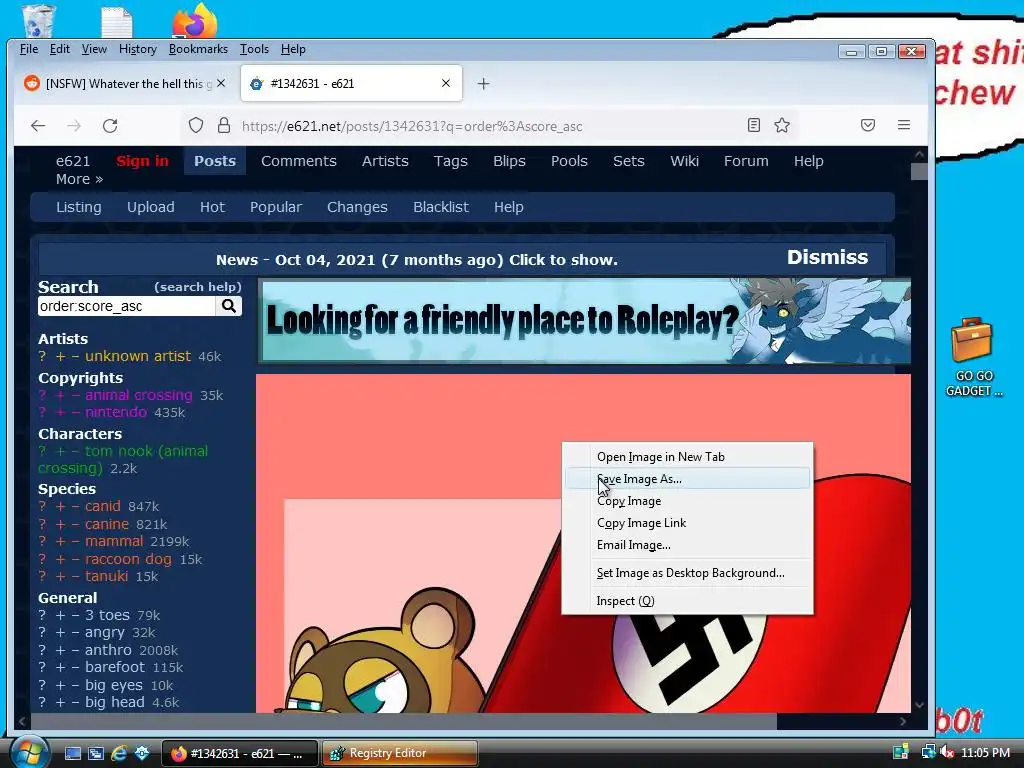The width and height of the screenshot is (1024, 768).
Task: Open the Blacklist subnav link
Action: coord(441,207)
